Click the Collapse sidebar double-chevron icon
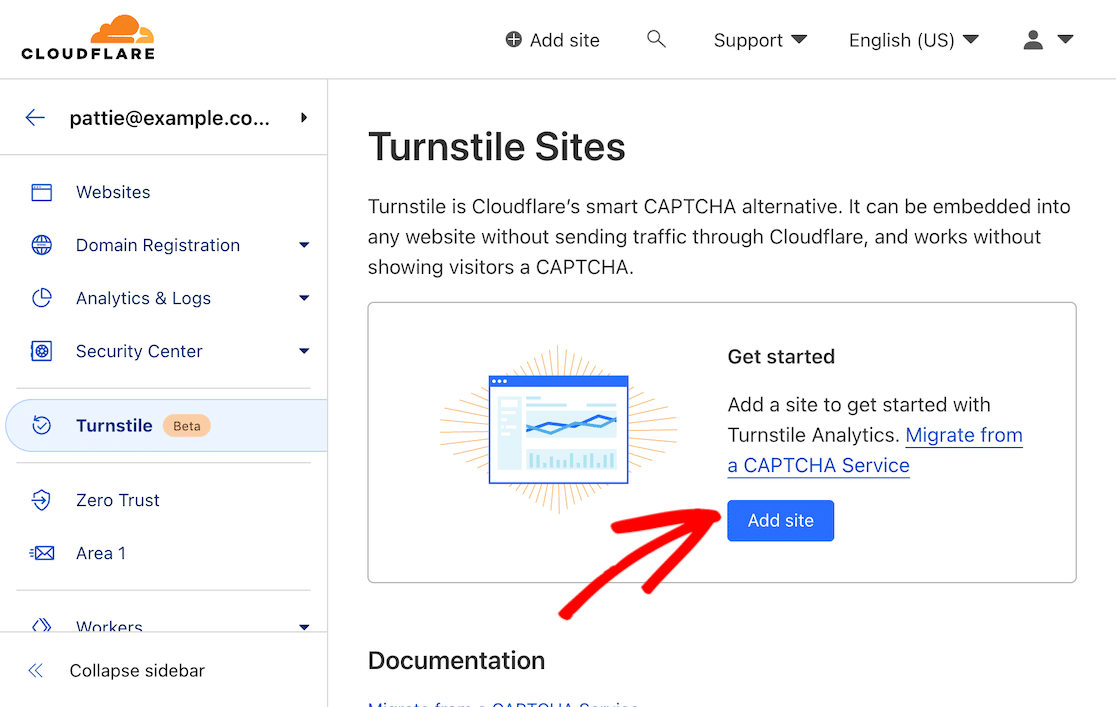Screen dimensions: 1116x707 click(36, 670)
